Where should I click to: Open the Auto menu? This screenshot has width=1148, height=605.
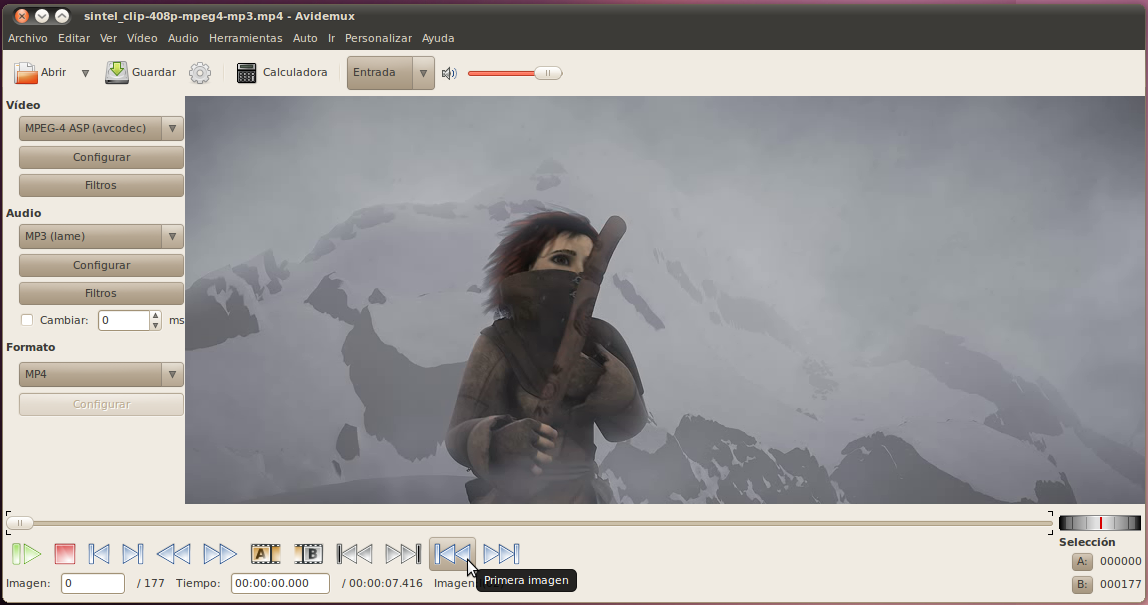pos(305,38)
